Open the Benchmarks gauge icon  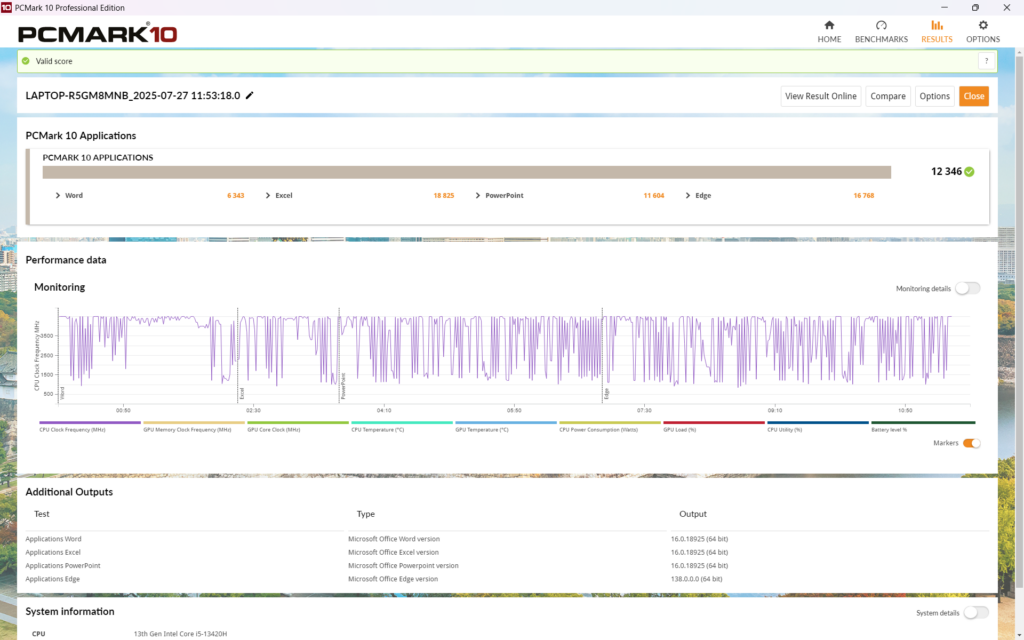pos(881,25)
